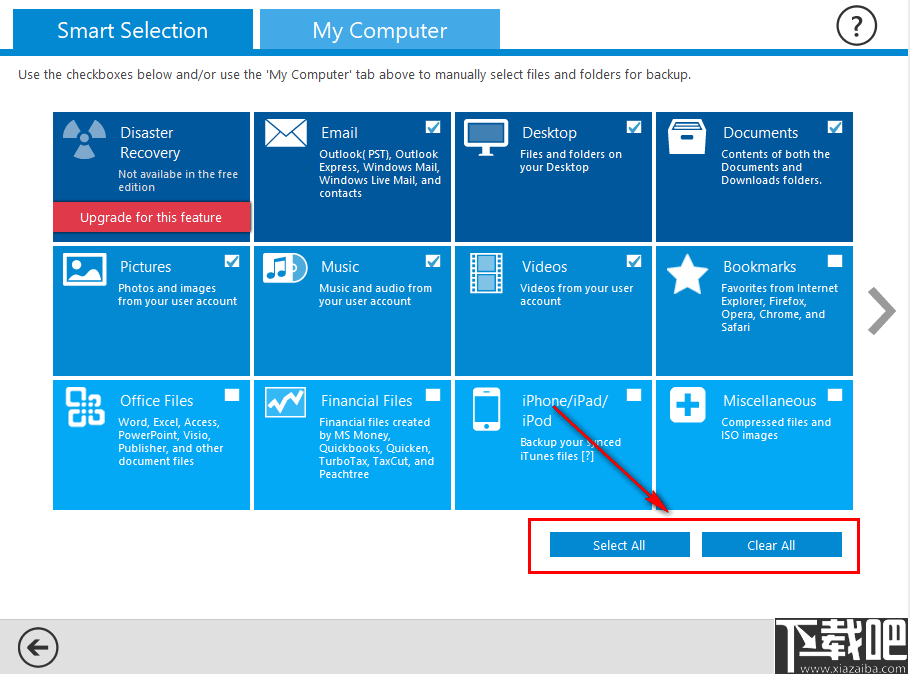Click the Email envelope icon
This screenshot has height=674, width=910.
286,133
